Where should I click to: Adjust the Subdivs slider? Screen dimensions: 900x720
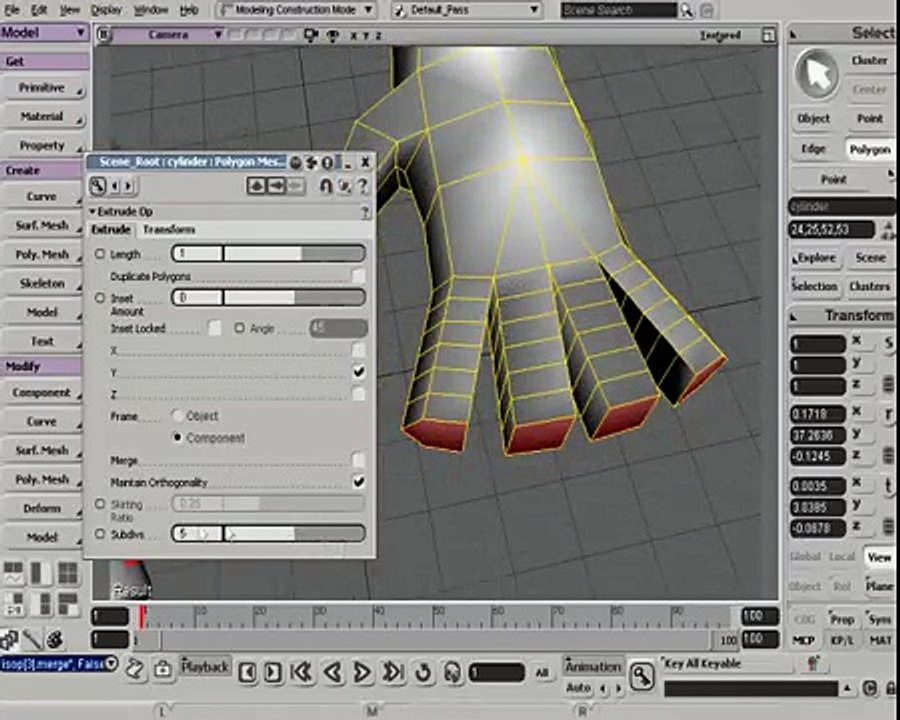pyautogui.click(x=268, y=534)
